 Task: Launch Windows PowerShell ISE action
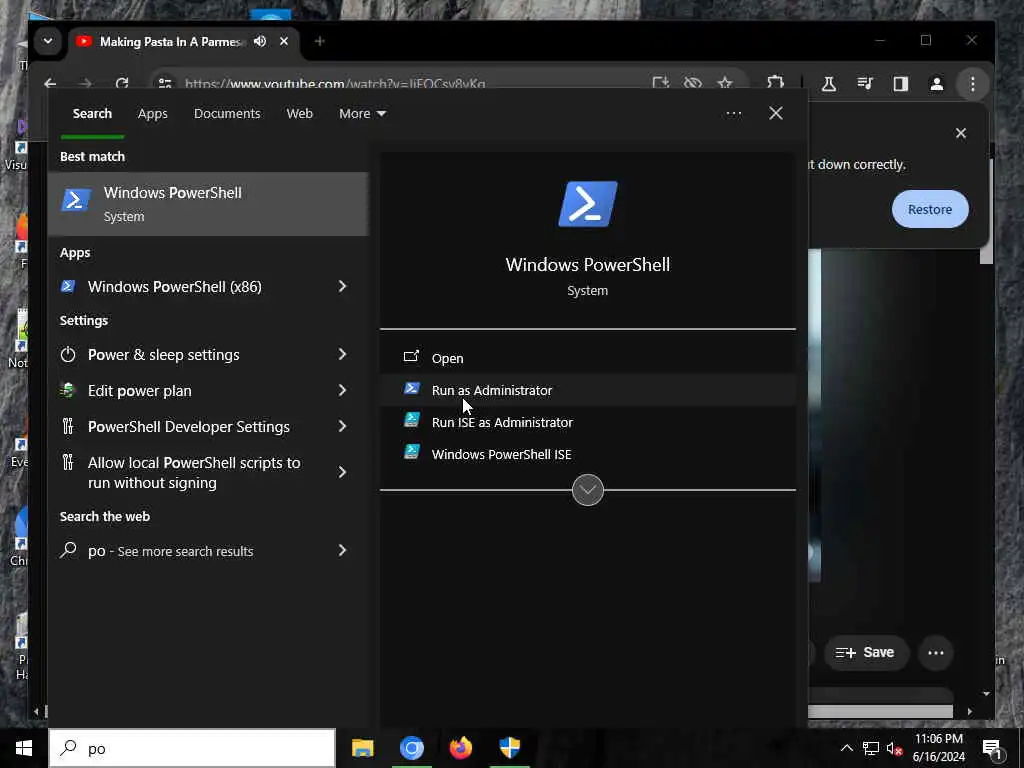click(x=588, y=454)
